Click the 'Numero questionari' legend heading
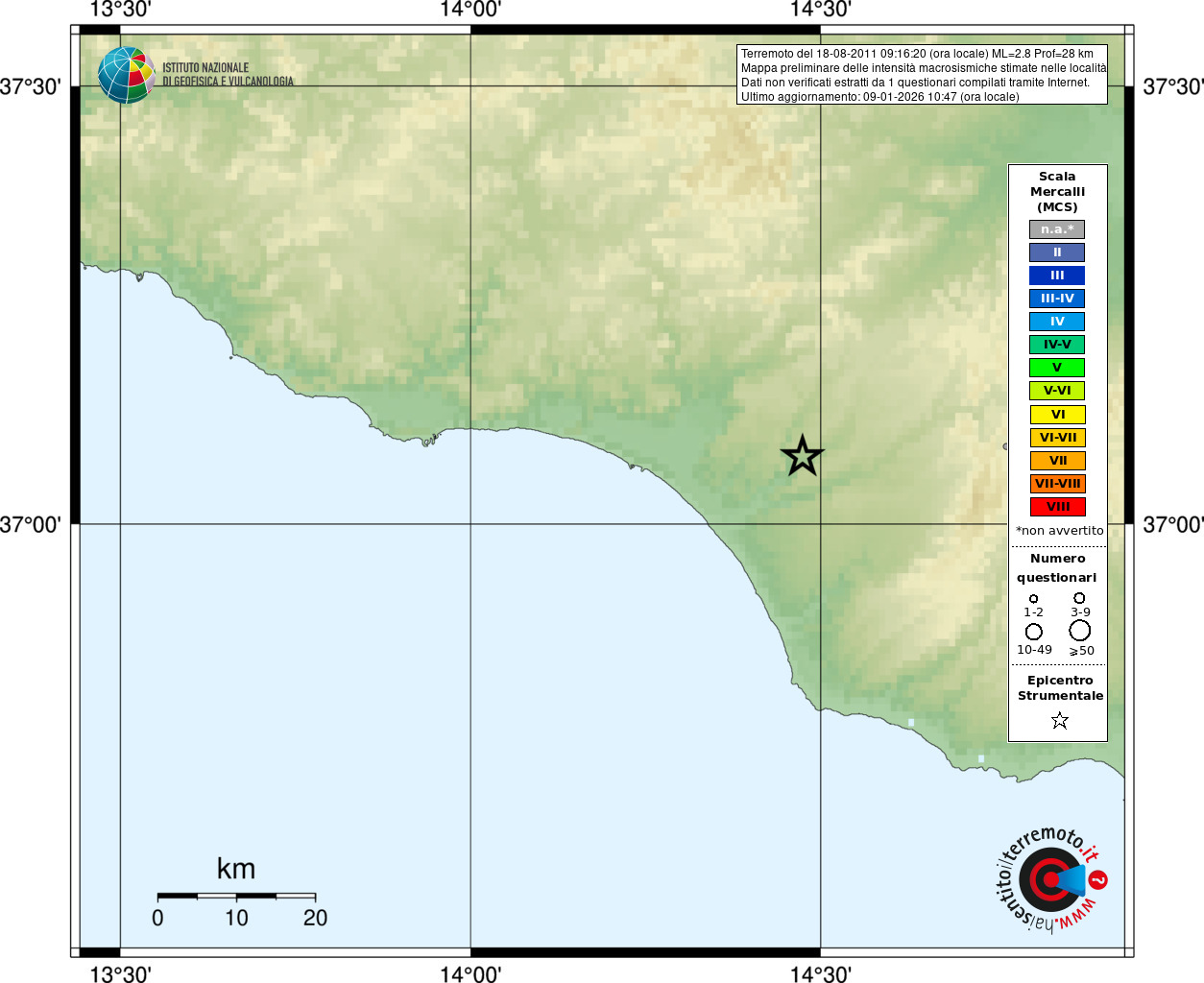Image resolution: width=1204 pixels, height=983 pixels. [1057, 567]
